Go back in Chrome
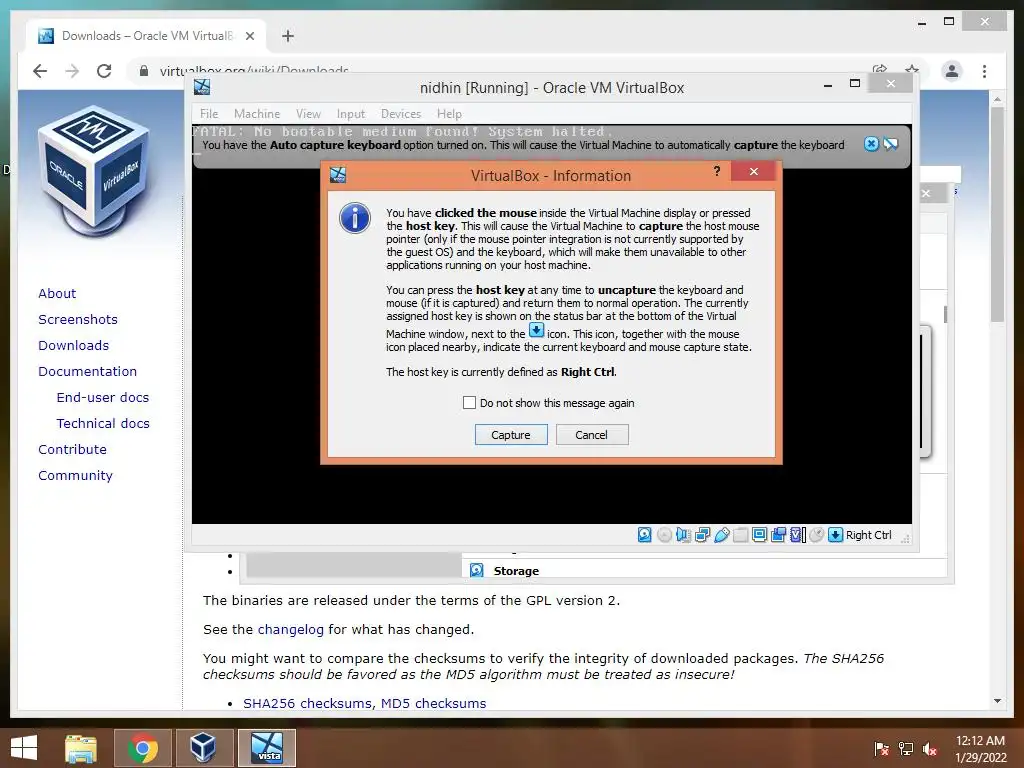This screenshot has width=1024, height=768. click(x=40, y=71)
